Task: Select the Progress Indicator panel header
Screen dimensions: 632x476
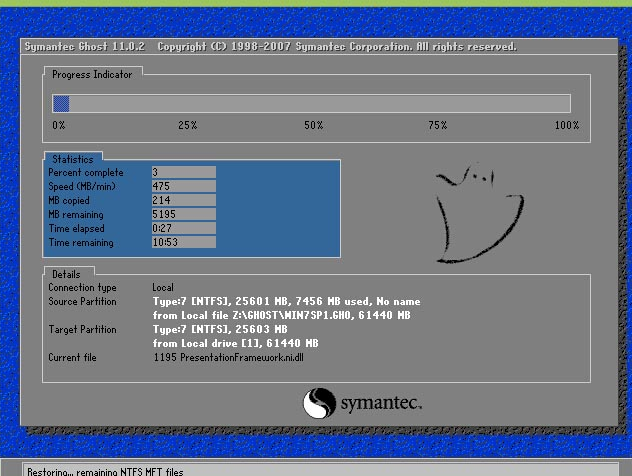Action: (x=92, y=74)
